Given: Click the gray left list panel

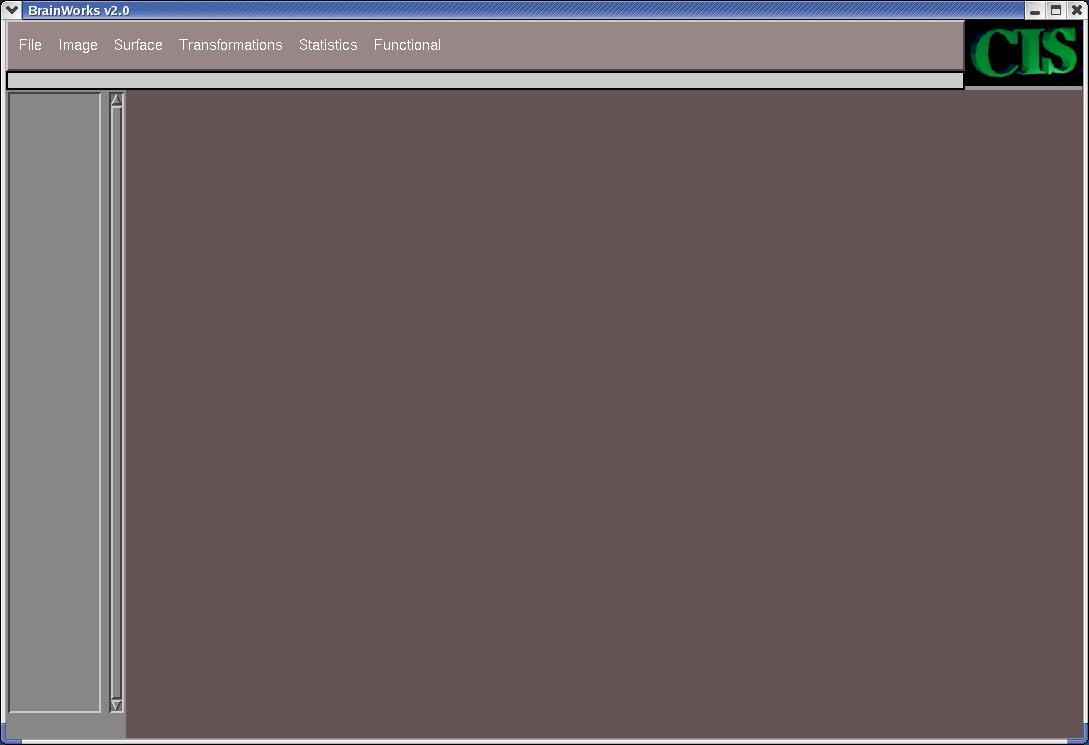Looking at the screenshot, I should click(54, 403).
